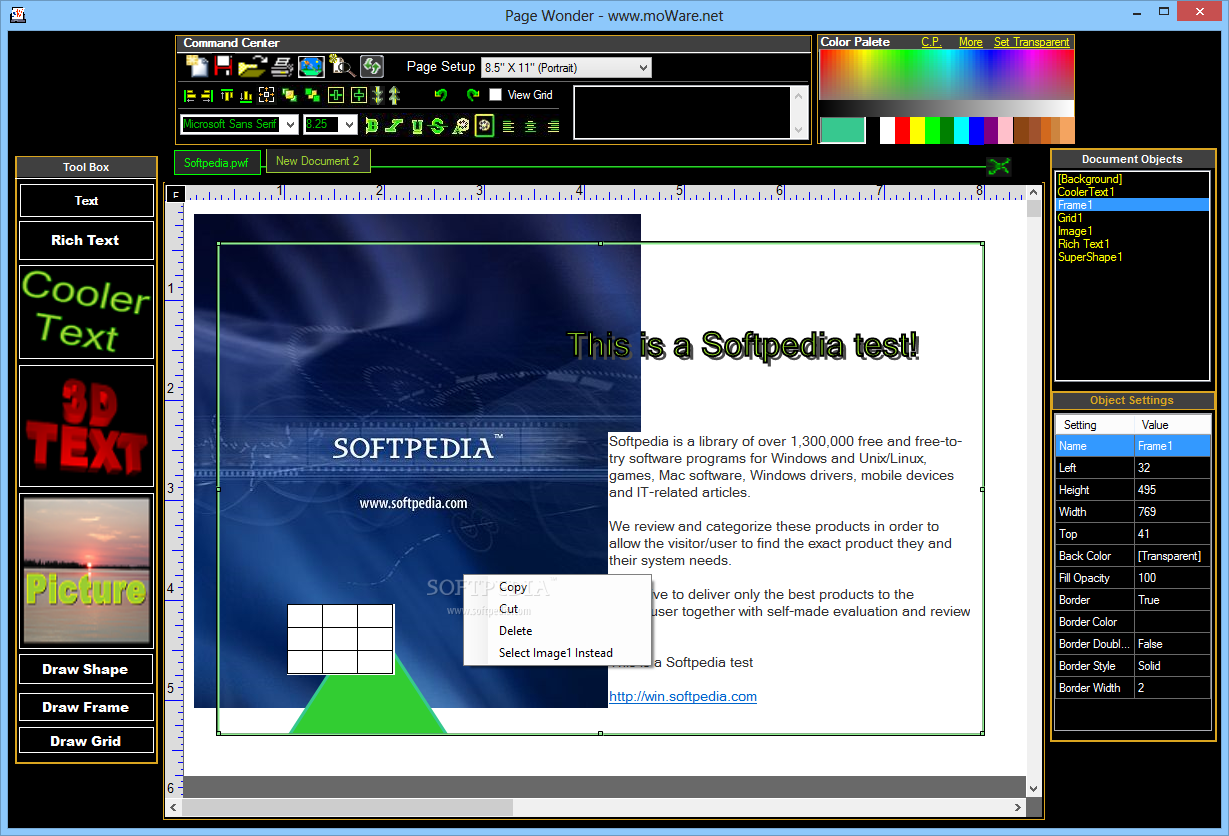The height and width of the screenshot is (836, 1229).
Task: Click the double down arrows icon
Action: [x=378, y=95]
